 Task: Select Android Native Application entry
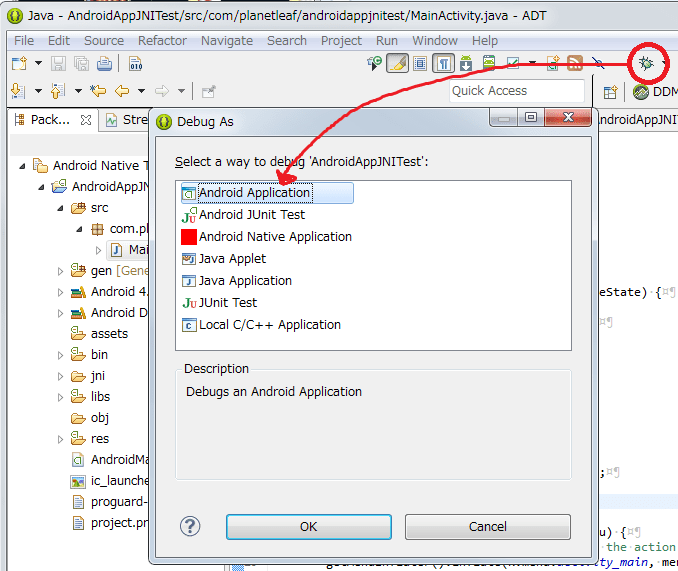(x=266, y=237)
